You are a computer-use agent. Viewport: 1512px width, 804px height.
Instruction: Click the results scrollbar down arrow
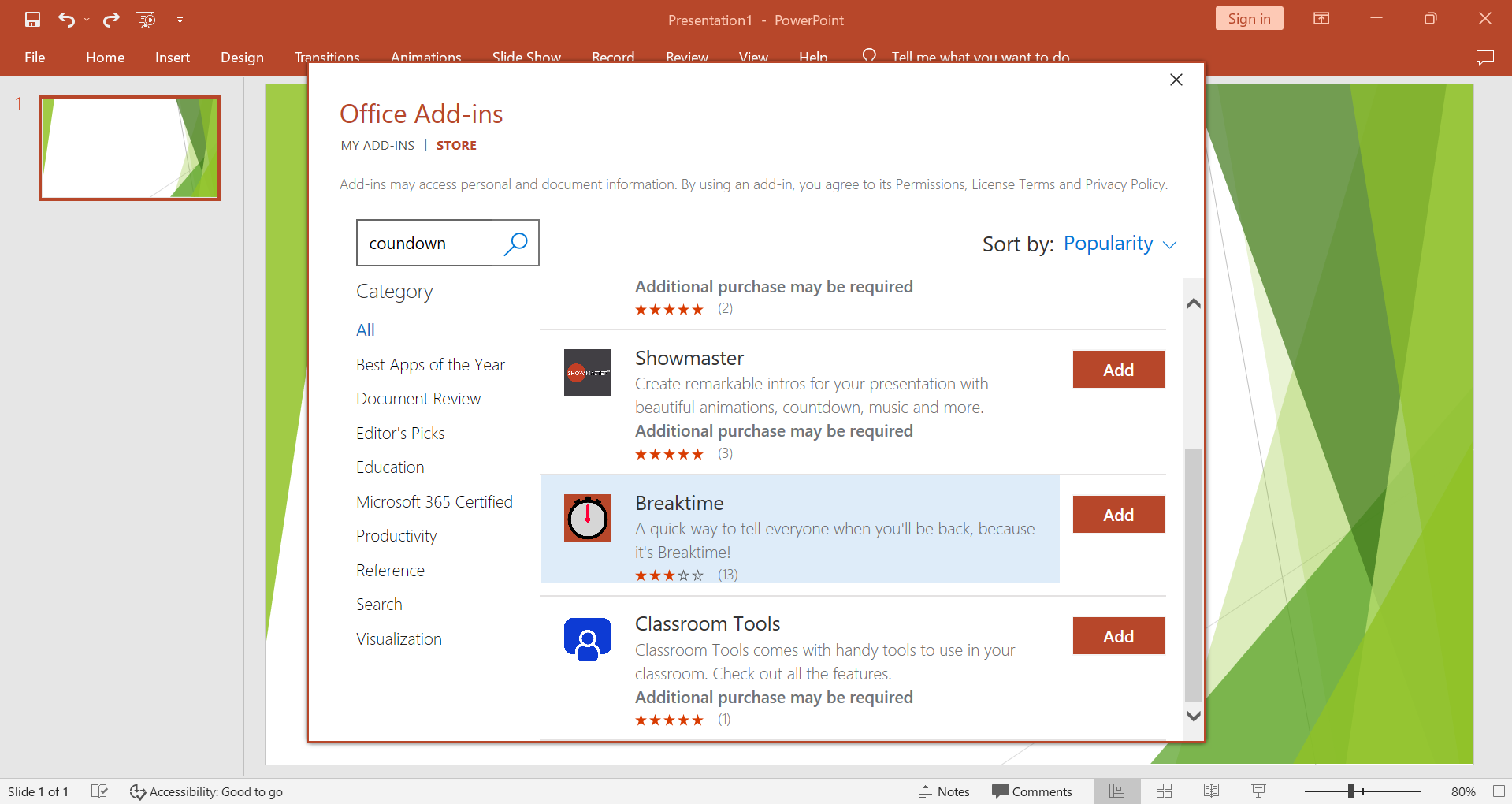[1194, 716]
